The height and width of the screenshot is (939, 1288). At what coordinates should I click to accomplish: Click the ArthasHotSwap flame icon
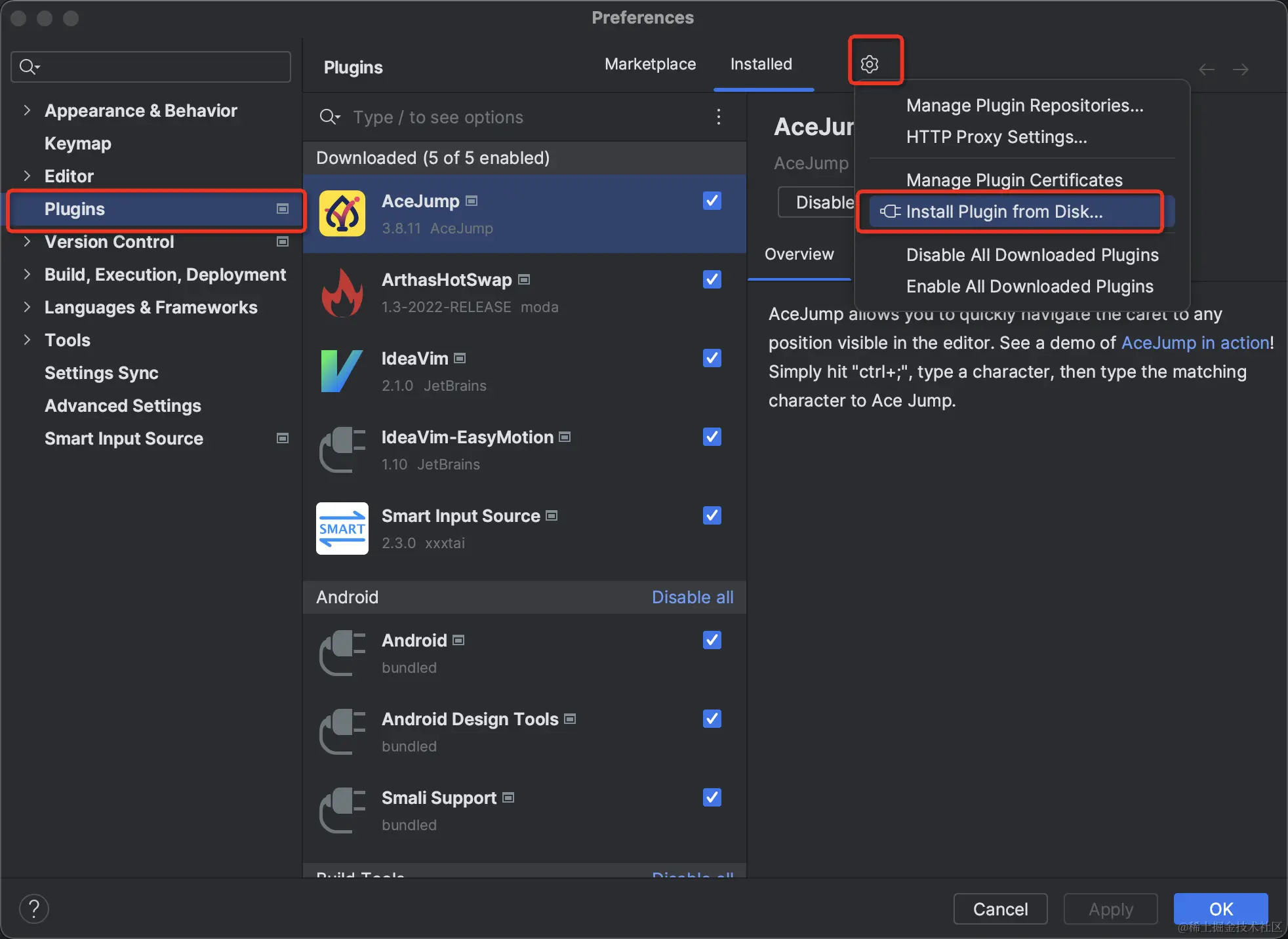click(342, 292)
